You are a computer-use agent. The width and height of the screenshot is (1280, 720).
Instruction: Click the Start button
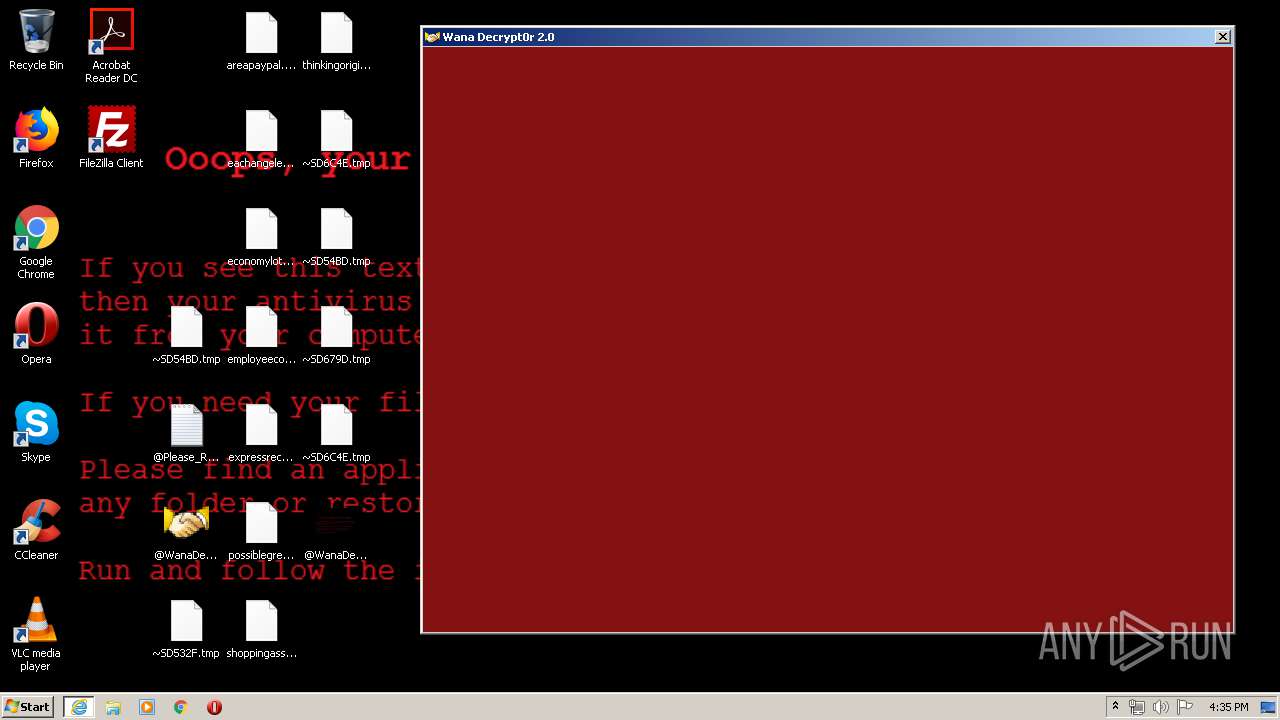tap(28, 706)
